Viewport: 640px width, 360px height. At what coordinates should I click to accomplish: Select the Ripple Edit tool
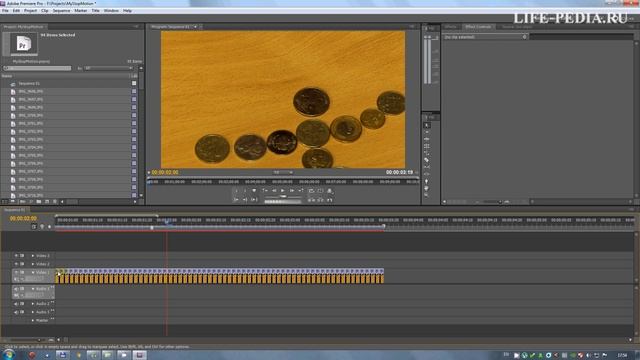pos(427,139)
